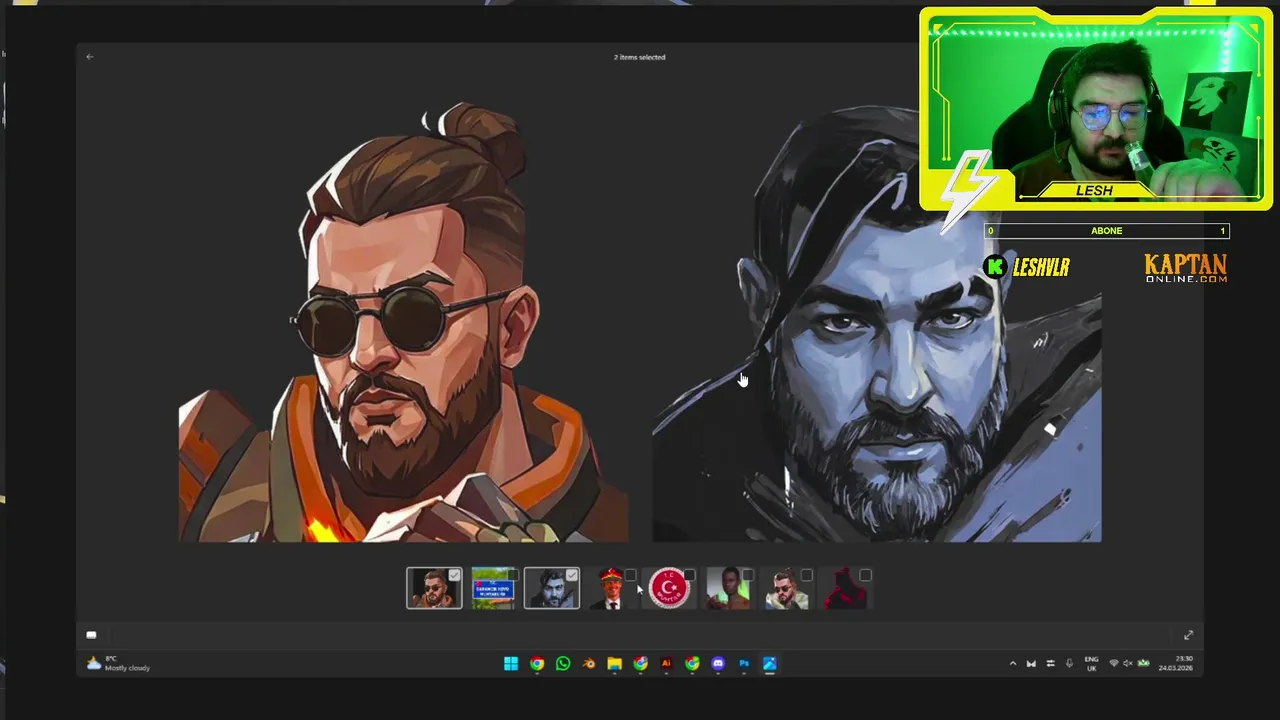Check the light-jacket sunglasses portrait checkbox

click(806, 575)
